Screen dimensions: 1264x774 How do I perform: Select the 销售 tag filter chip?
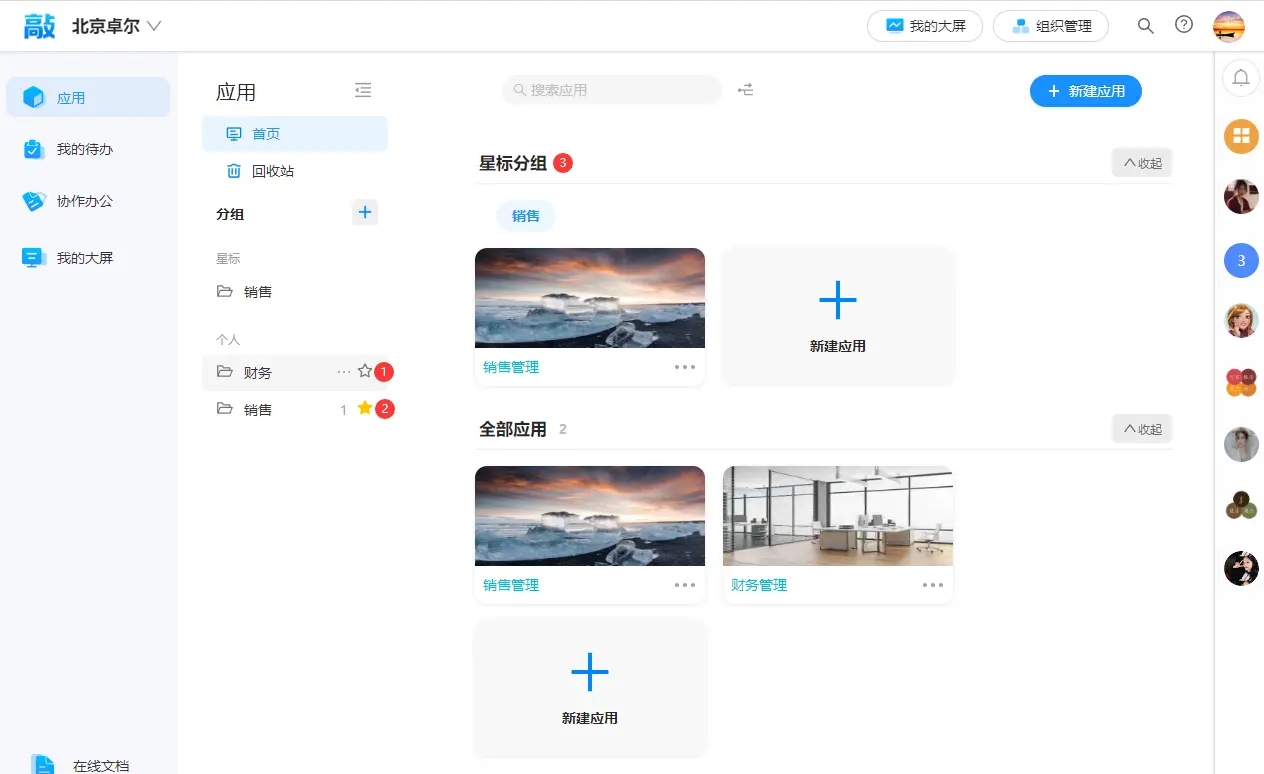[526, 216]
